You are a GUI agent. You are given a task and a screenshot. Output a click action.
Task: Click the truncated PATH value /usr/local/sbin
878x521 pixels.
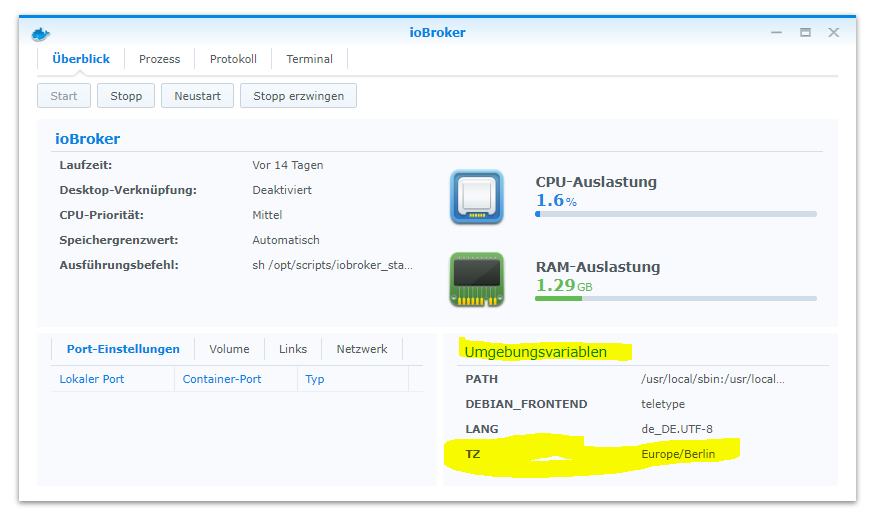point(713,379)
